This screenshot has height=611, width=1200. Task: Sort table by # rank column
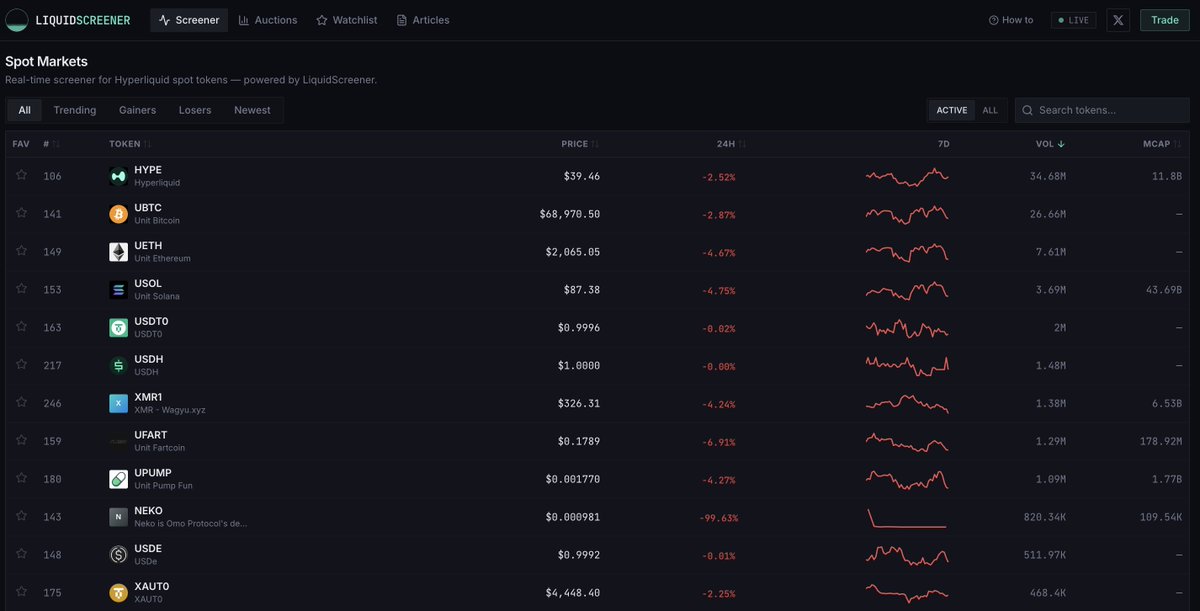point(52,144)
